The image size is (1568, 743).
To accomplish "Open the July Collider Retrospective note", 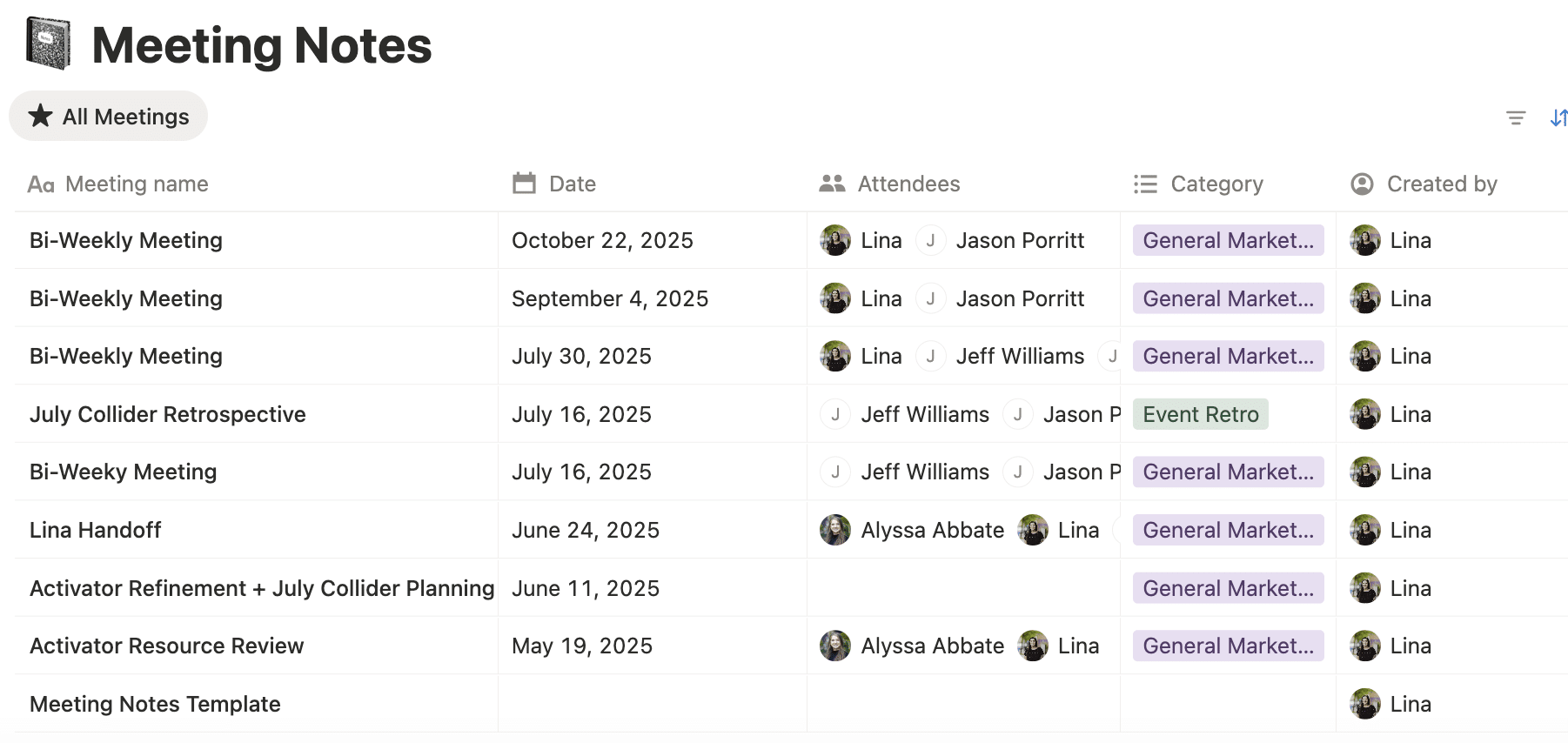I will [167, 414].
